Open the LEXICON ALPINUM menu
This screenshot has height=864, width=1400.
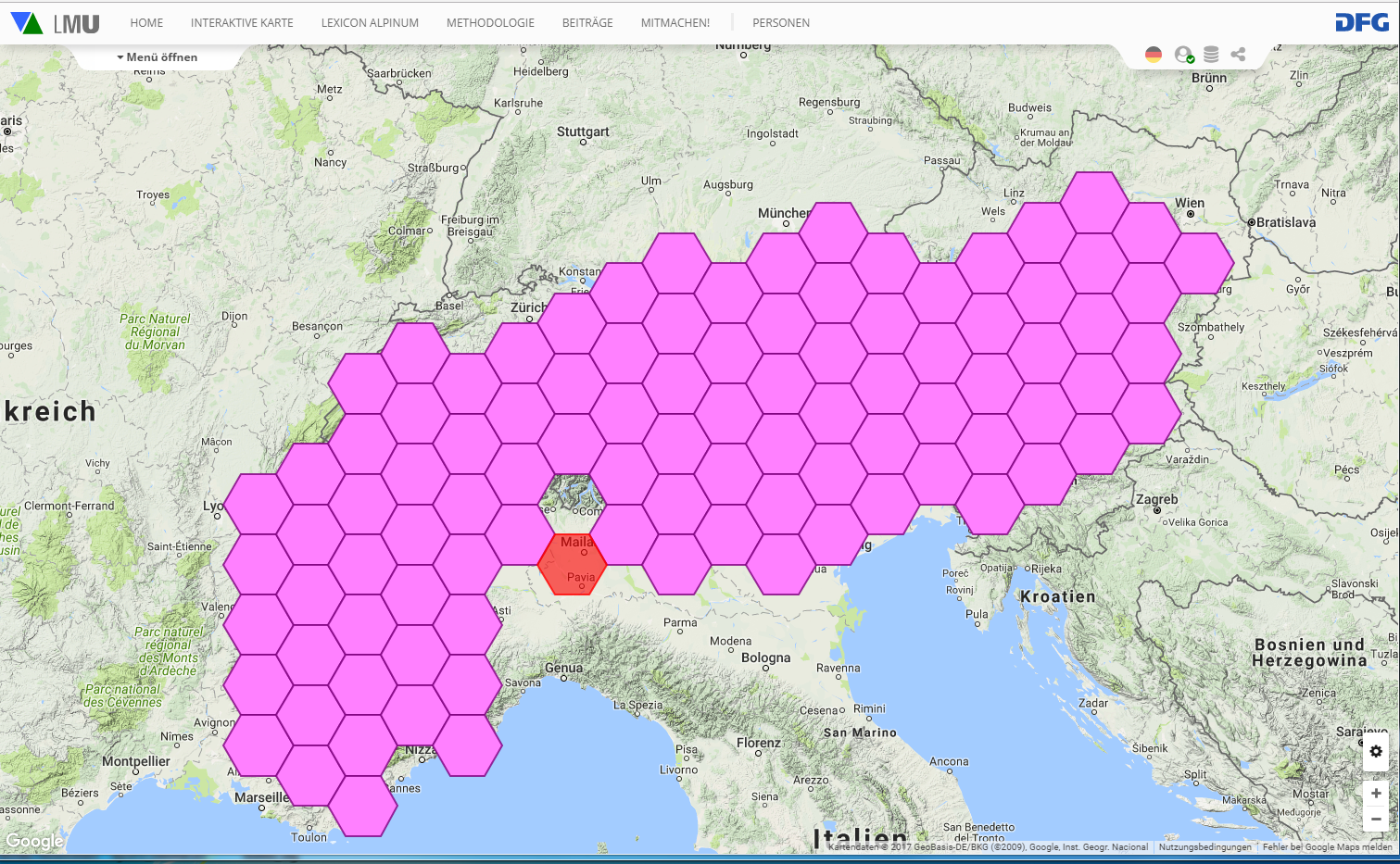pyautogui.click(x=370, y=23)
